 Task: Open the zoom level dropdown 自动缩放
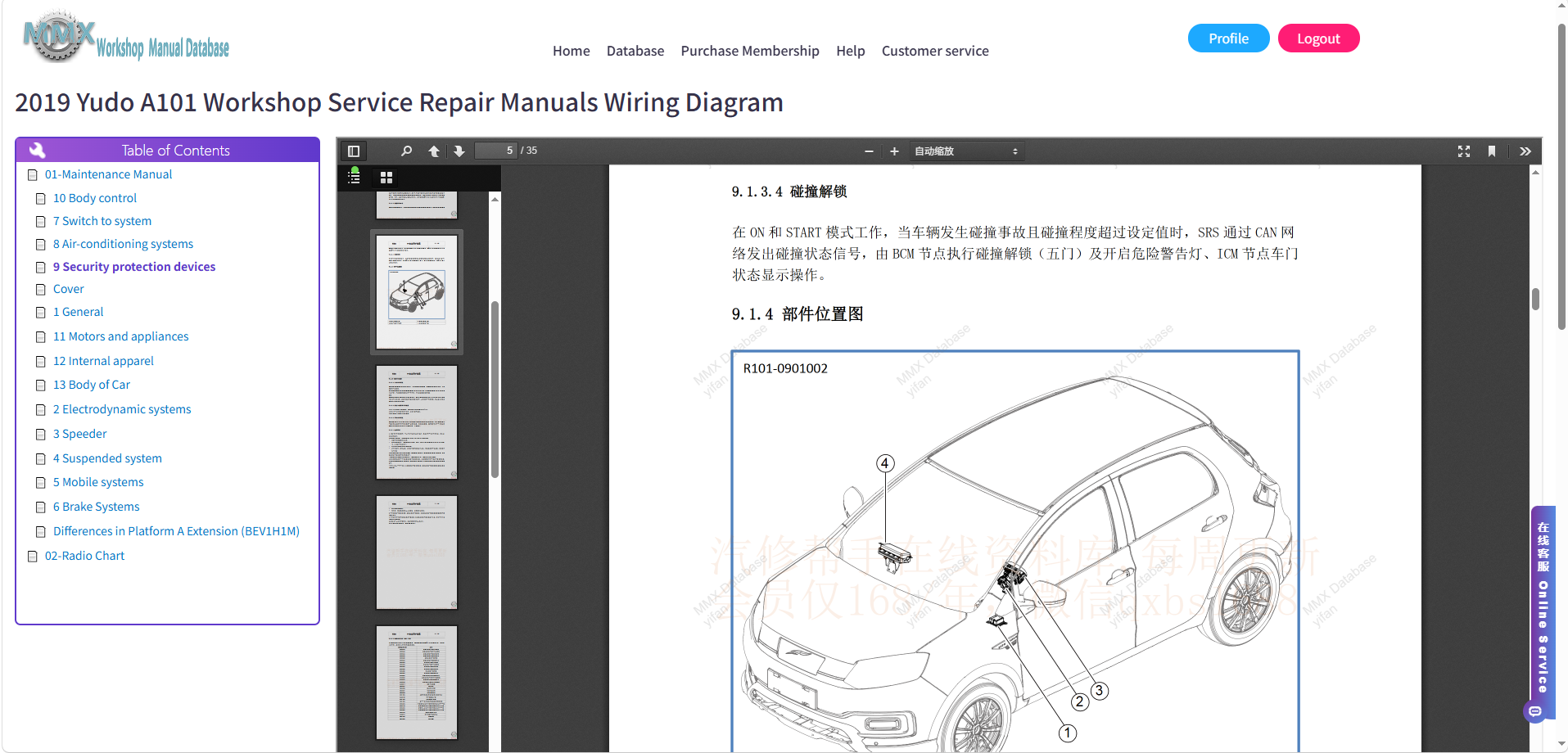click(966, 151)
